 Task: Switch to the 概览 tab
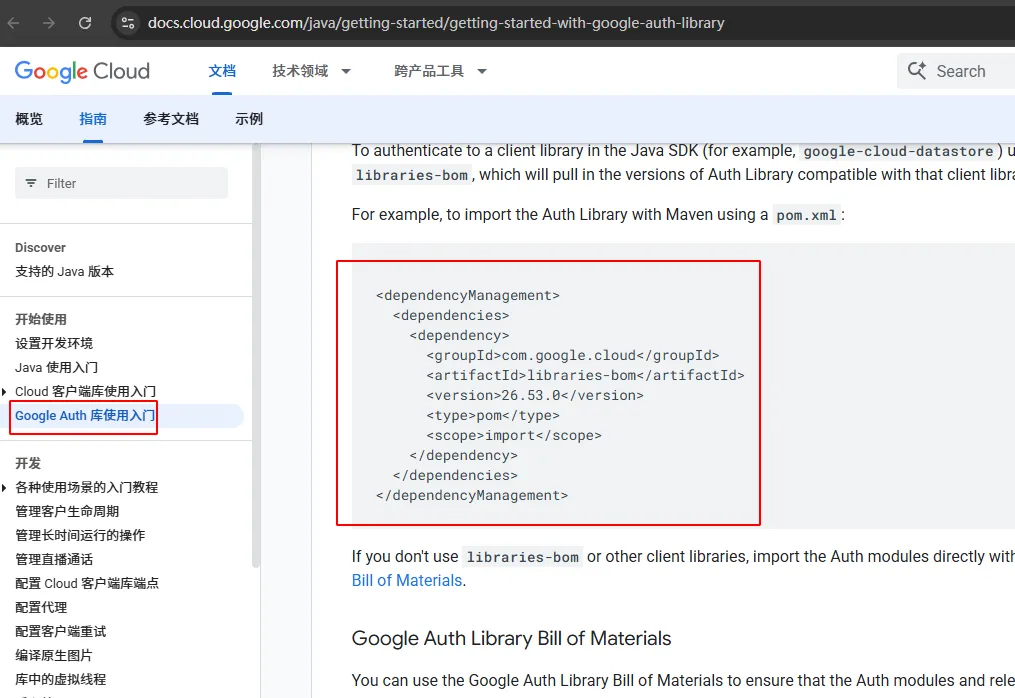point(29,119)
